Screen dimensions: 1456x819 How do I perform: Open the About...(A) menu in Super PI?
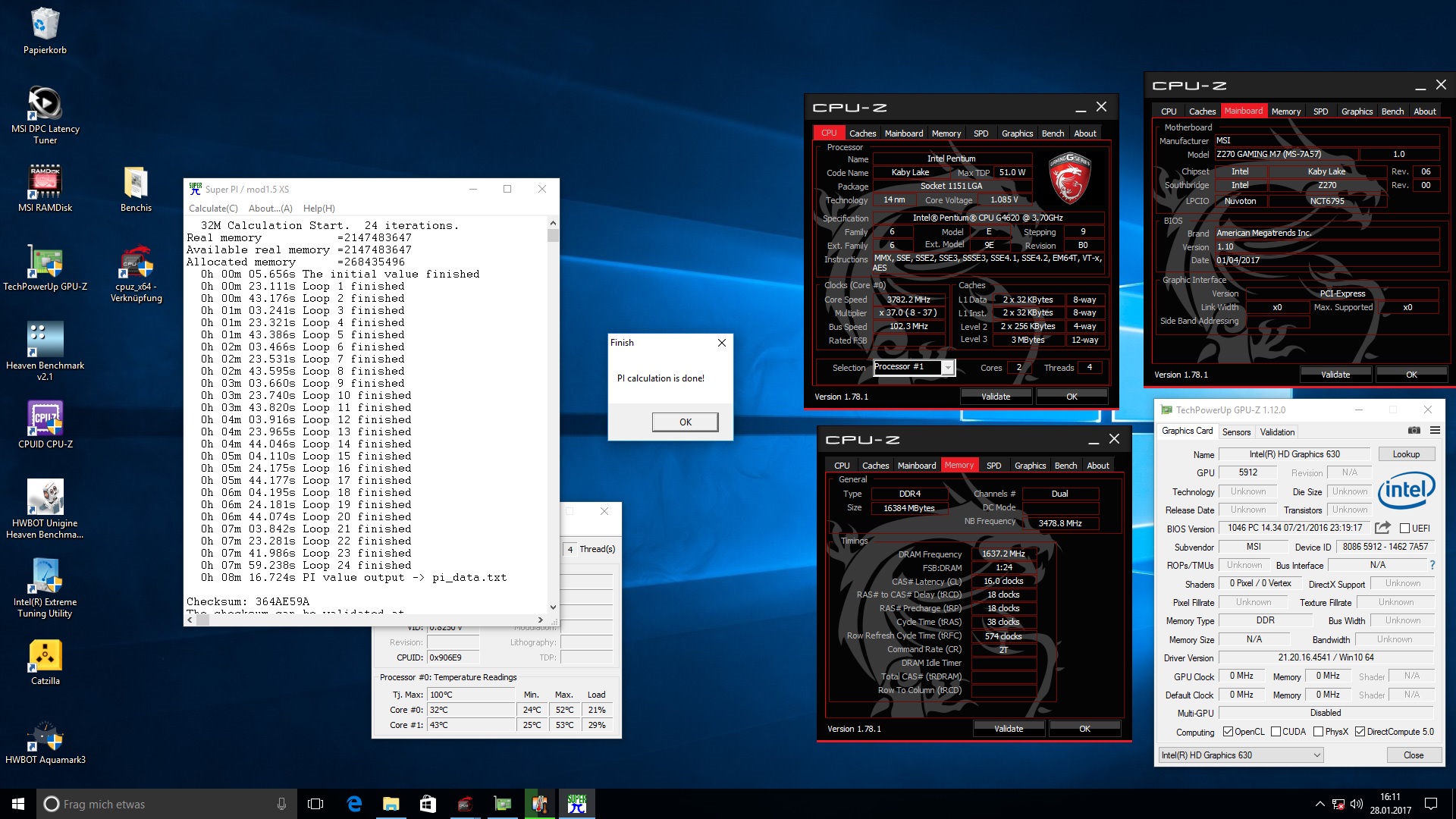tap(271, 209)
